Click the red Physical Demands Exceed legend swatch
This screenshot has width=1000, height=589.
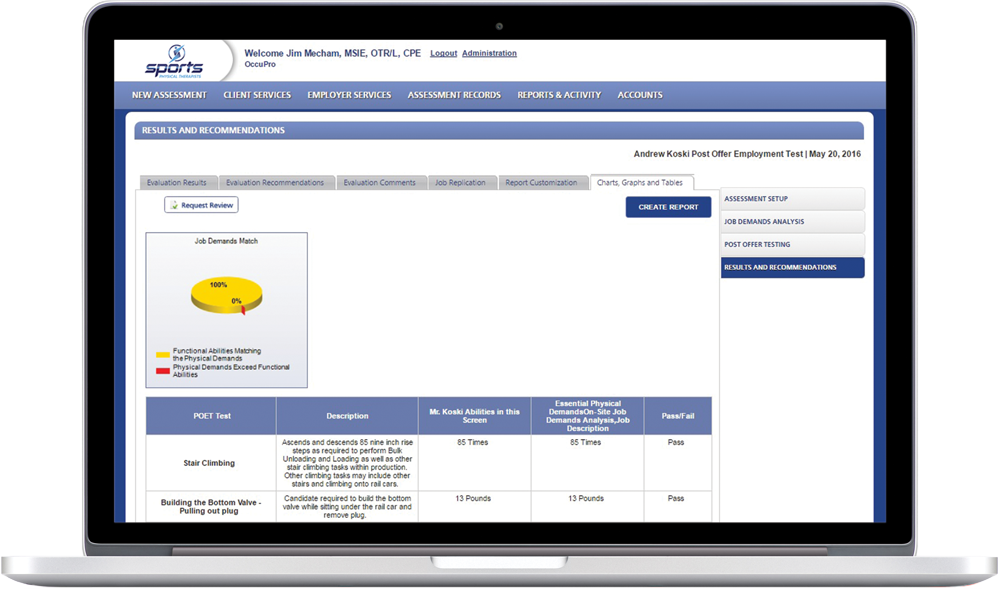pyautogui.click(x=163, y=370)
